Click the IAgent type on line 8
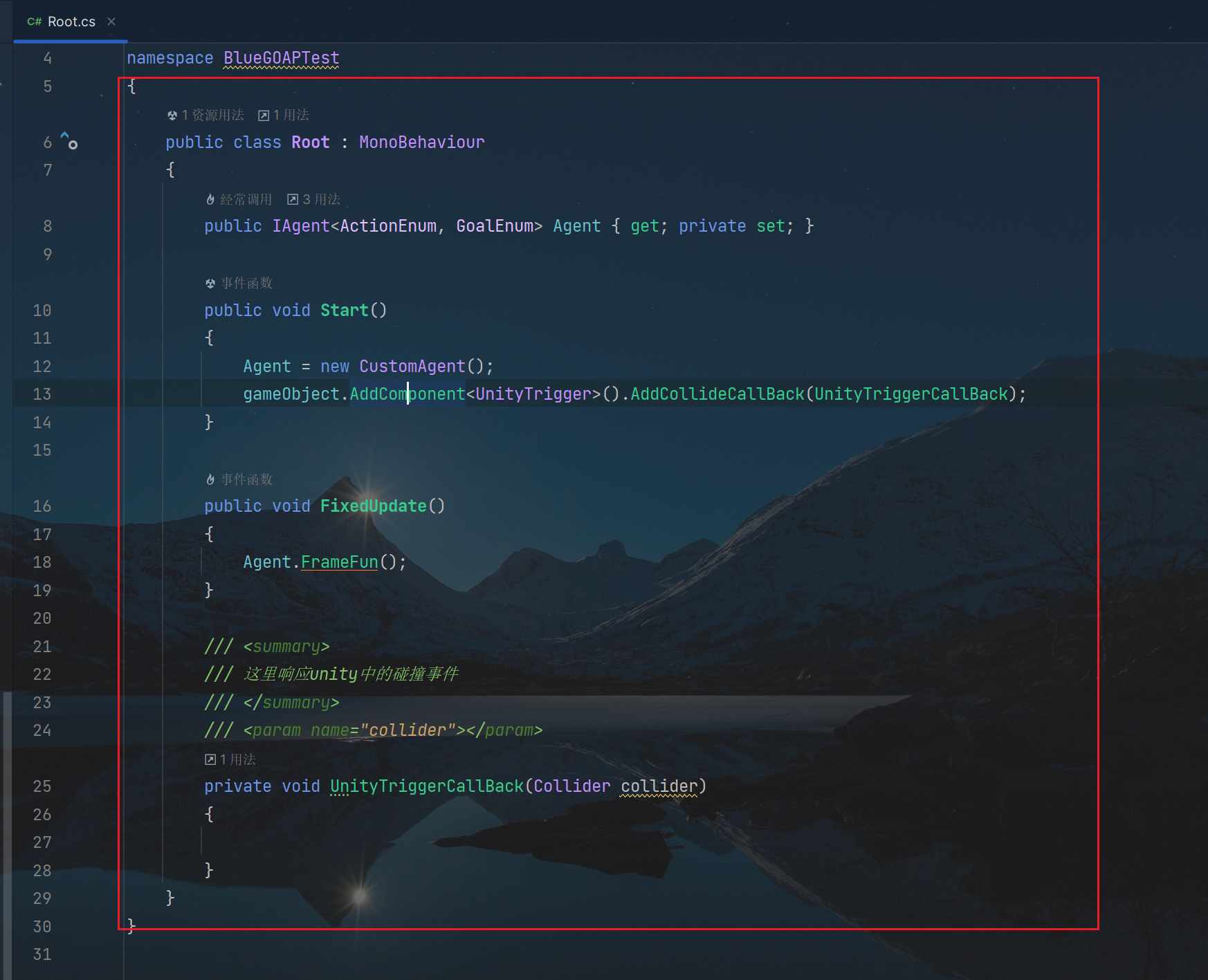This screenshot has width=1208, height=980. click(301, 226)
